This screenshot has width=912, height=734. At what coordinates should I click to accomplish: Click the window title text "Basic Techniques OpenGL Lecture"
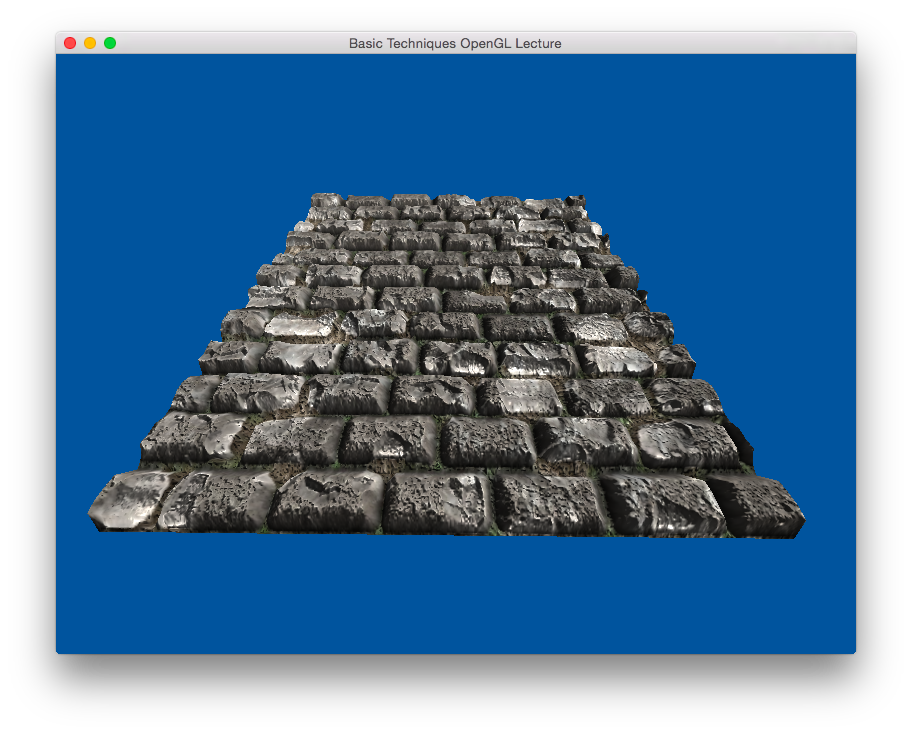point(455,43)
